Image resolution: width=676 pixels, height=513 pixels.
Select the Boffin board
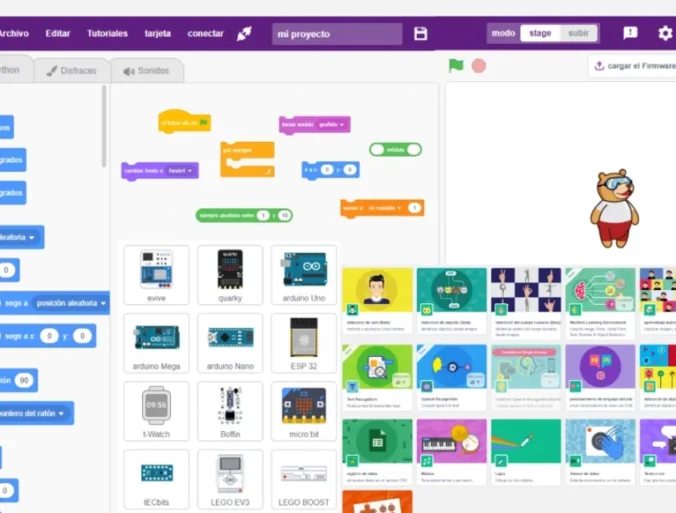[x=230, y=411]
